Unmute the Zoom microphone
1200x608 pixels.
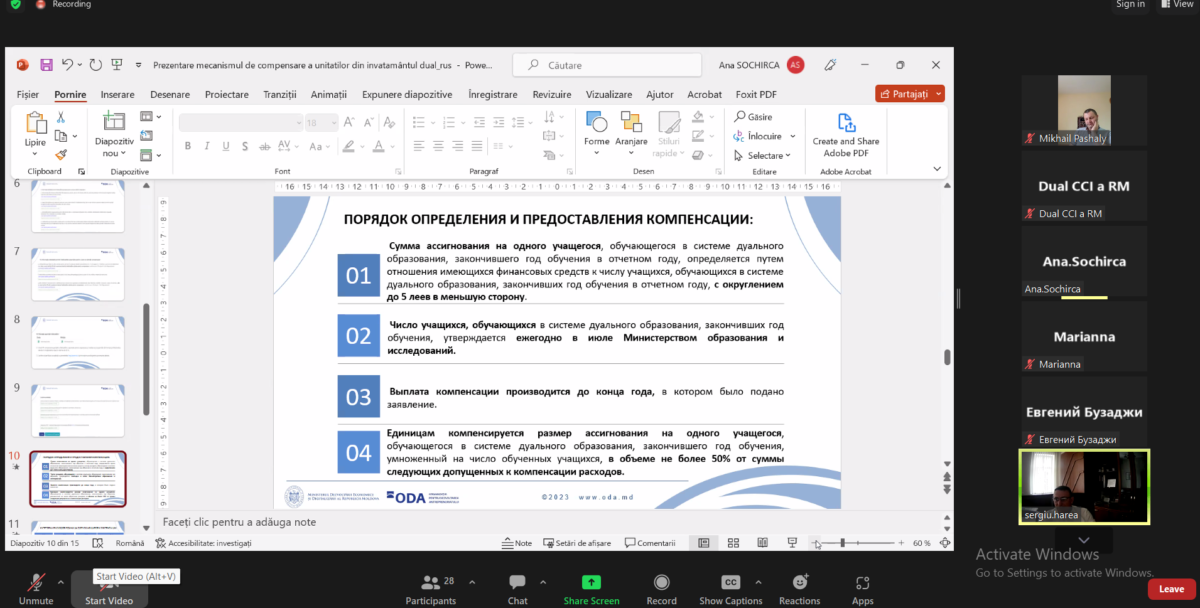pyautogui.click(x=36, y=589)
